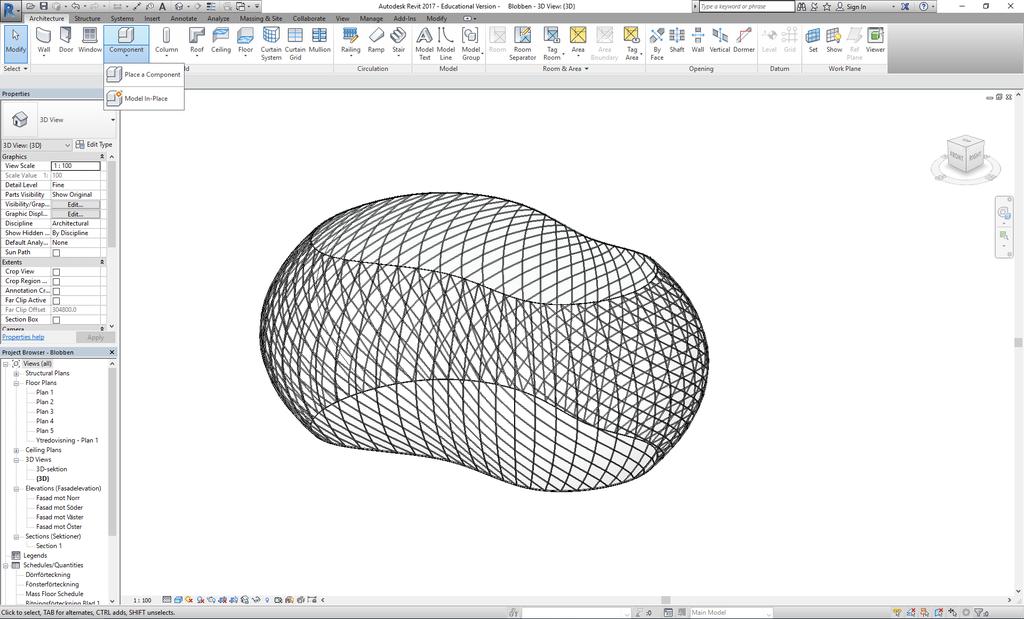Expand the Room & Area panel dropdown
The image size is (1024, 619).
pos(566,69)
